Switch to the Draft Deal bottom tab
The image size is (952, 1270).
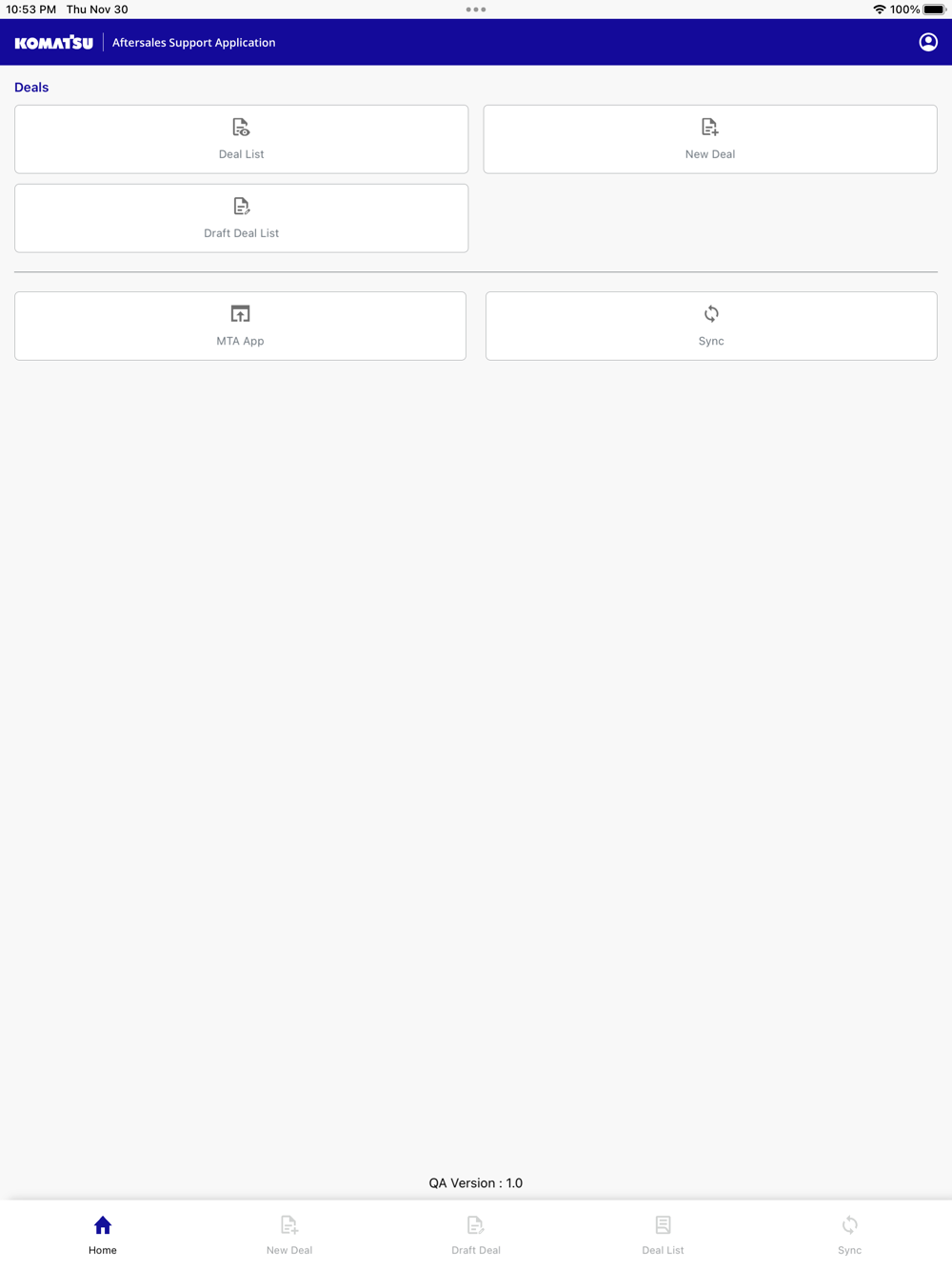tap(476, 1234)
